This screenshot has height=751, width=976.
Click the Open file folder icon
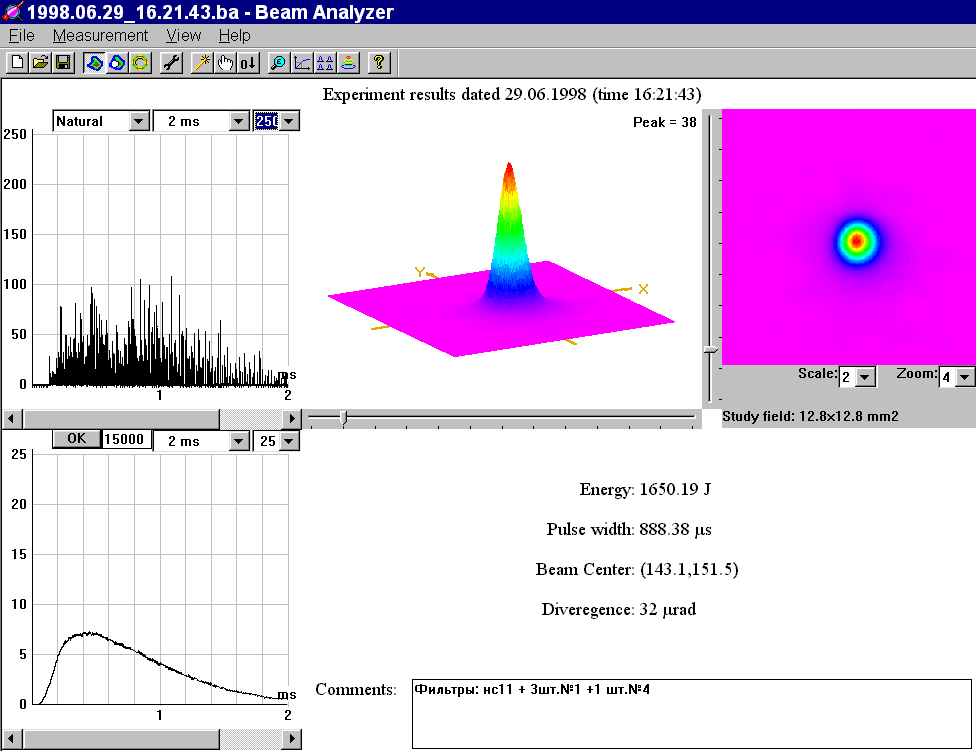point(40,62)
